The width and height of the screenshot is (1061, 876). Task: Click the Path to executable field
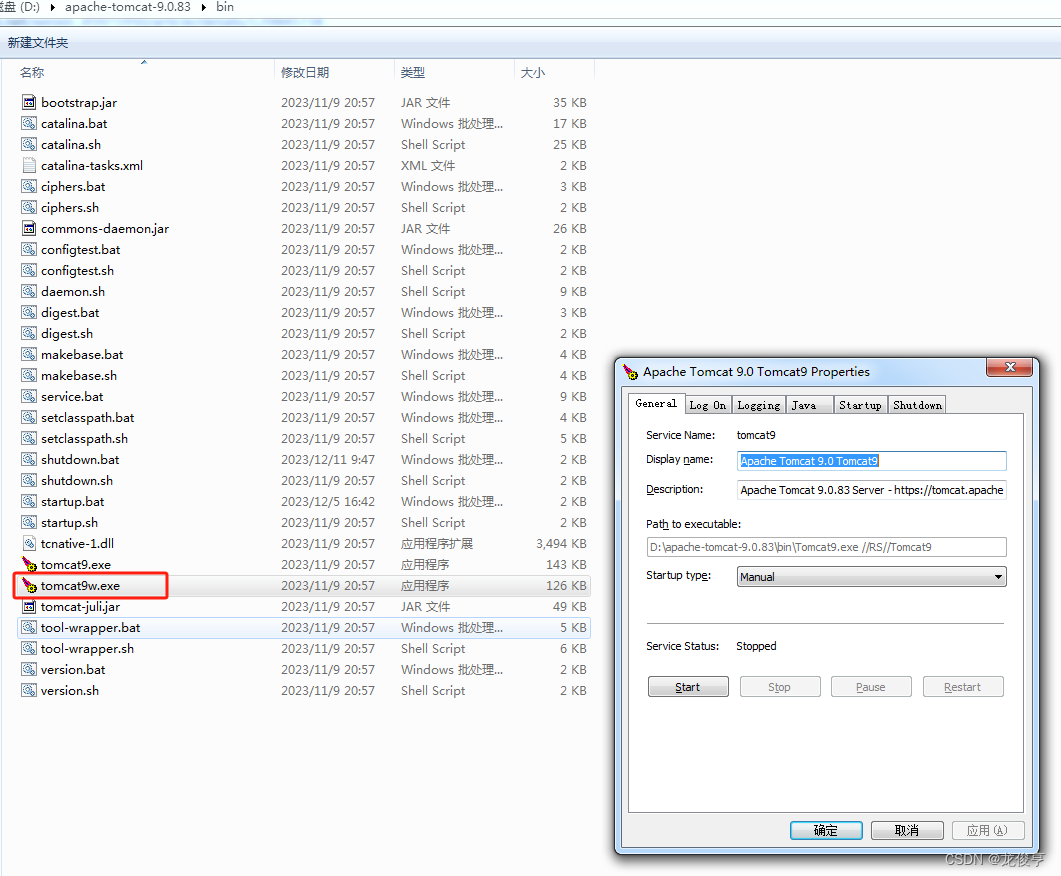826,547
